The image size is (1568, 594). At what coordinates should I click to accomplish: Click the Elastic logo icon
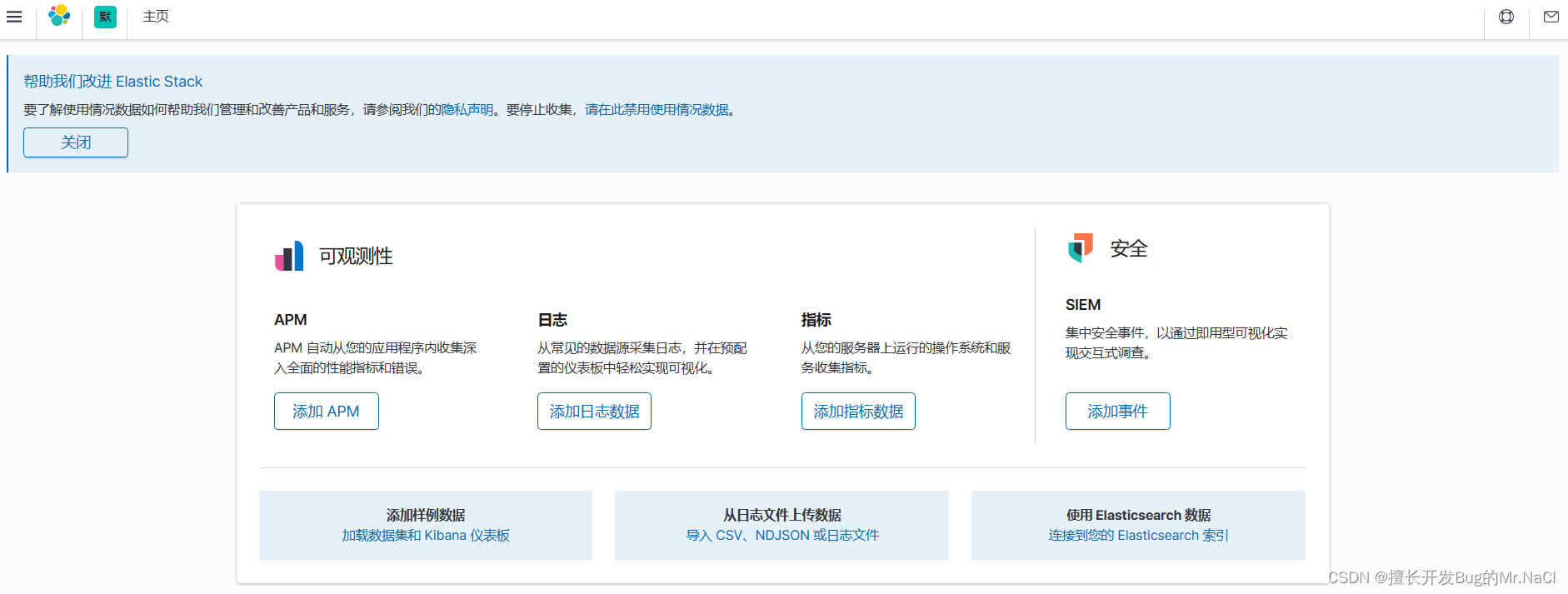[x=59, y=16]
